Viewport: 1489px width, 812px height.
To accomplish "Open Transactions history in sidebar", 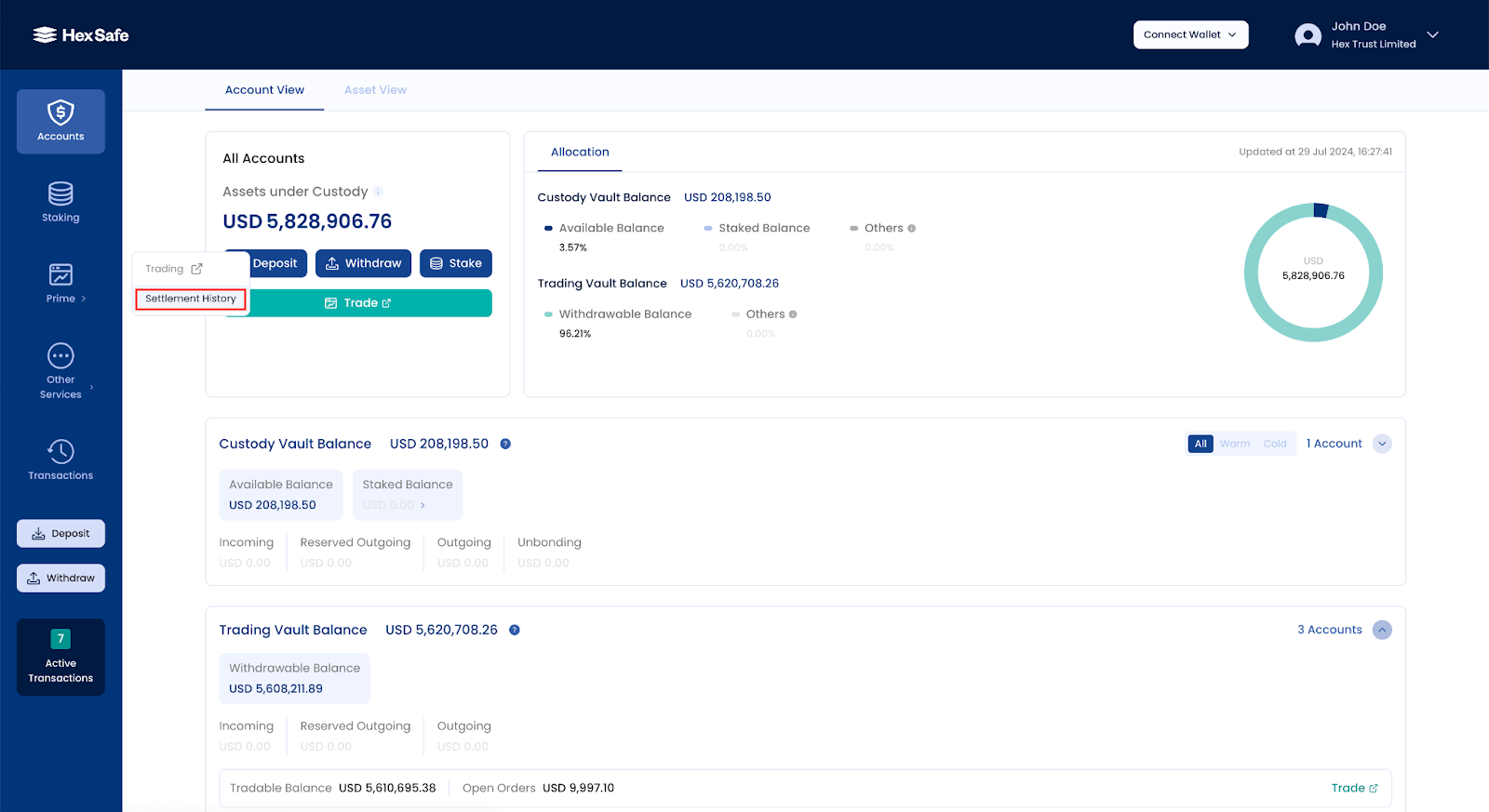I will point(60,459).
